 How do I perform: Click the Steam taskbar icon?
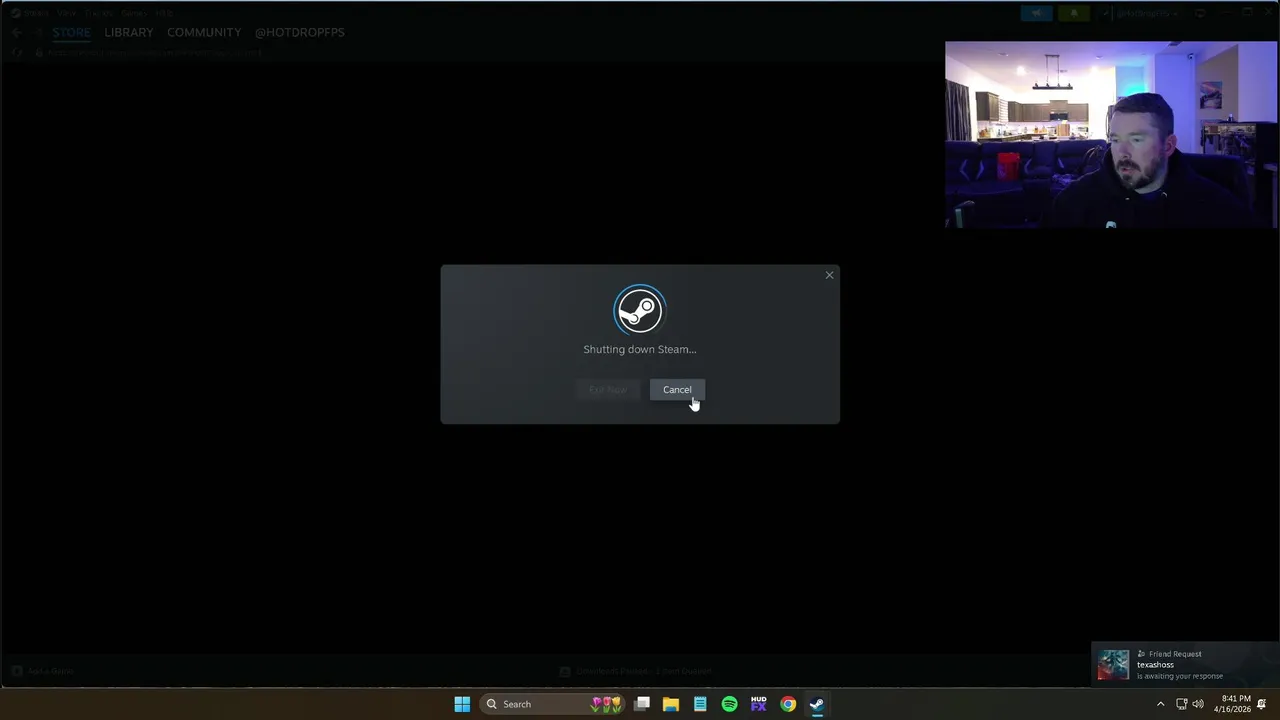817,704
